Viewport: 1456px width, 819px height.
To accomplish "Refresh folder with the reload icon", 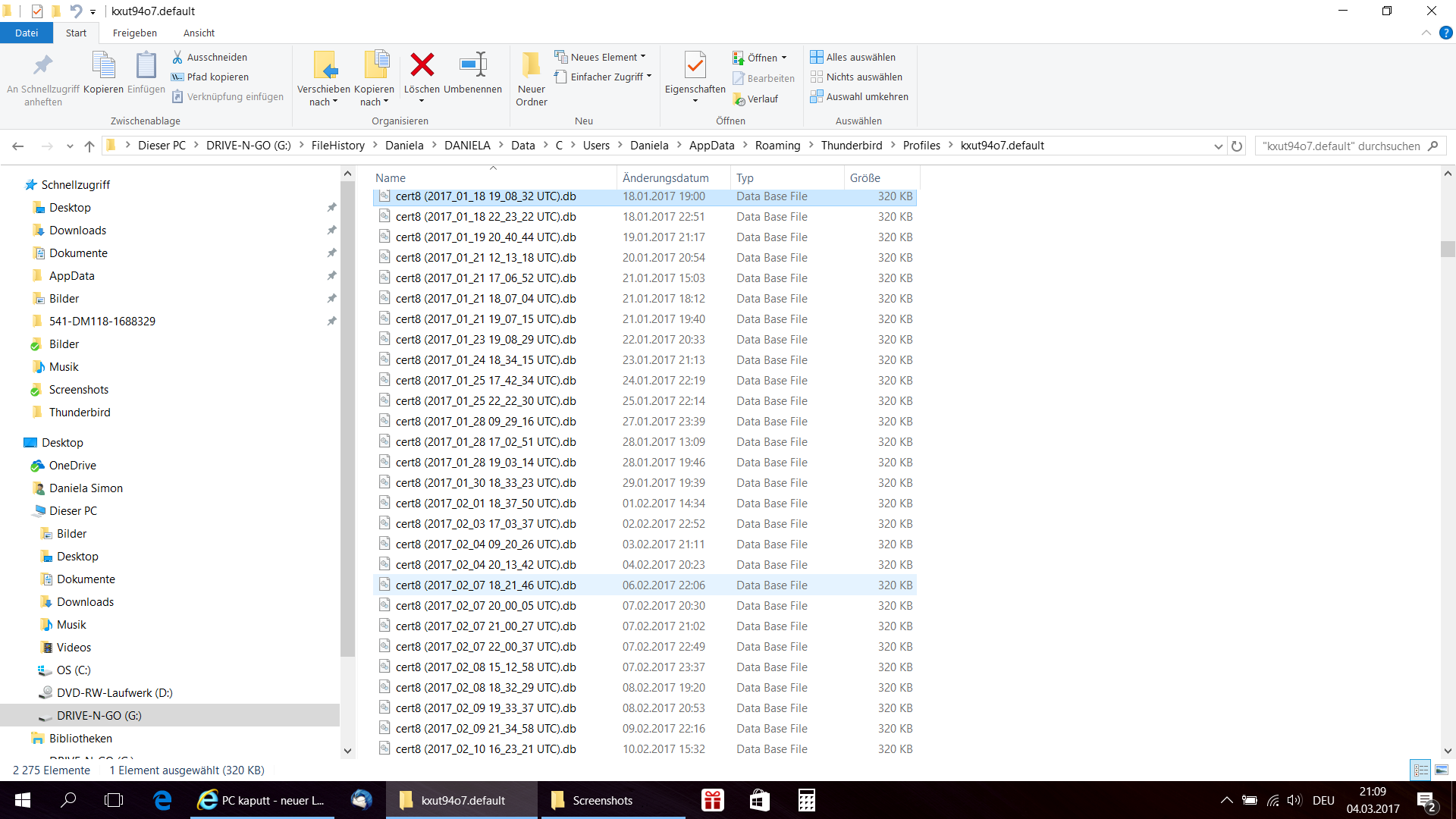I will click(x=1237, y=146).
